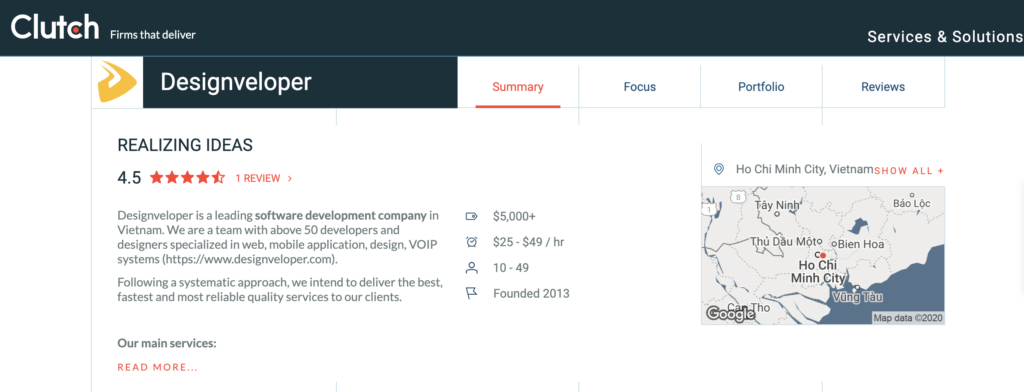1024x392 pixels.
Task: Click the 'Thủ Dầu Một' map label
Action: click(782, 241)
